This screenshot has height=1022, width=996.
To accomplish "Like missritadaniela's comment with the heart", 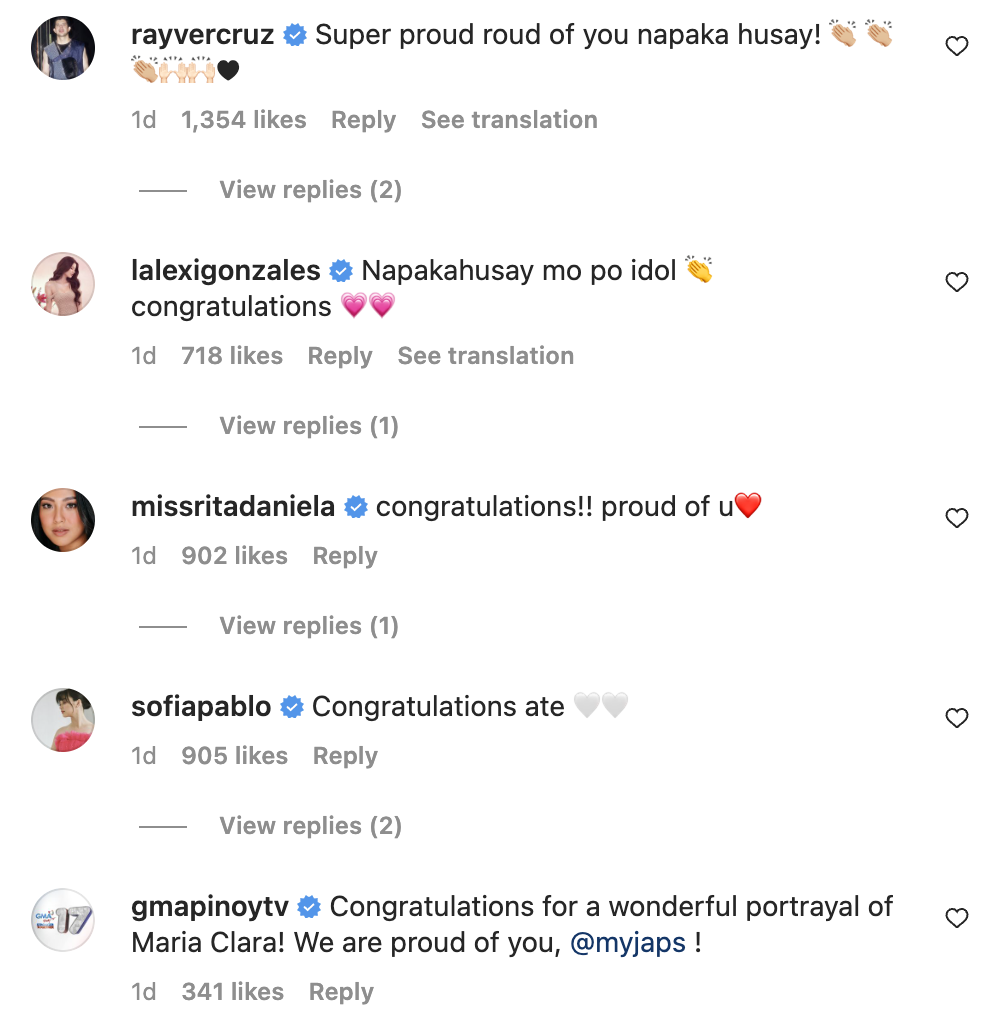I will [x=957, y=518].
